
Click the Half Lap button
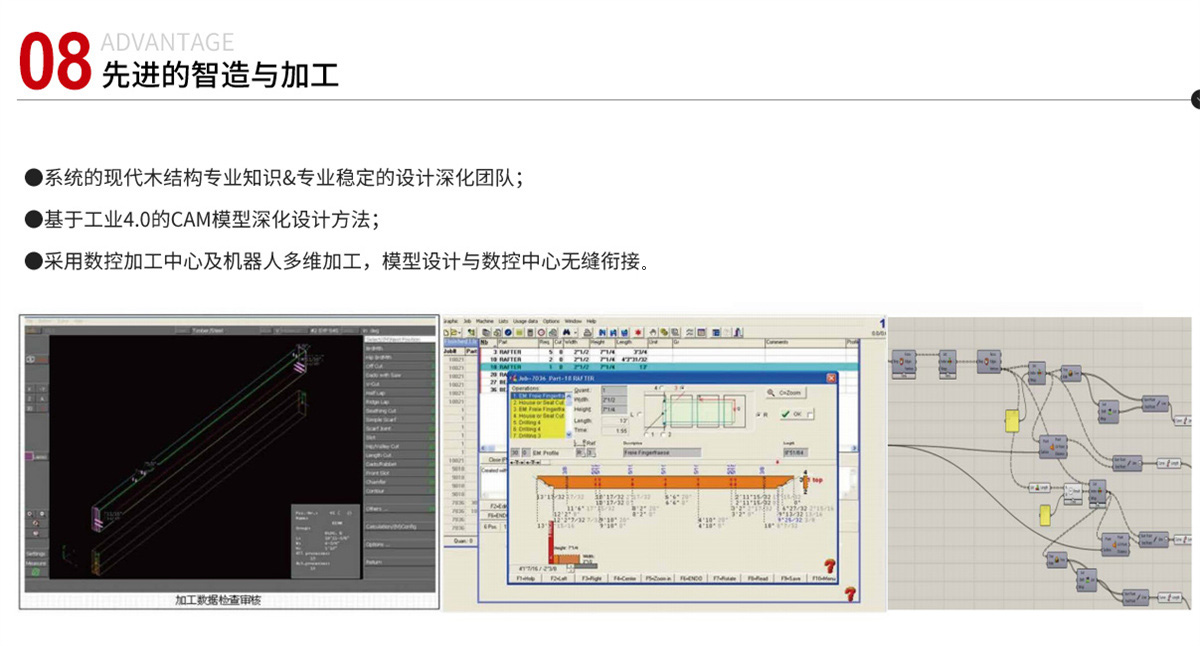[x=400, y=393]
